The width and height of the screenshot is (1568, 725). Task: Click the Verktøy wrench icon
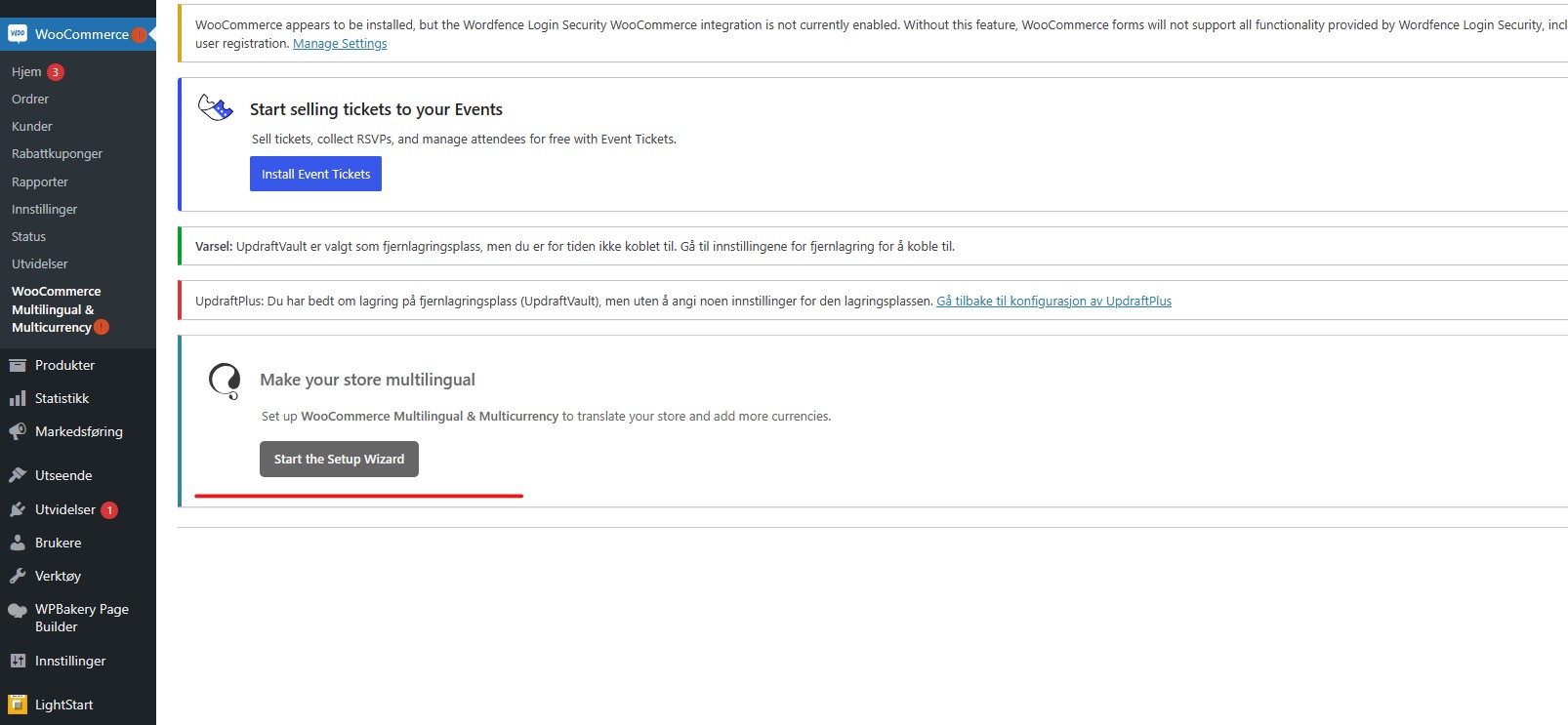[x=18, y=576]
